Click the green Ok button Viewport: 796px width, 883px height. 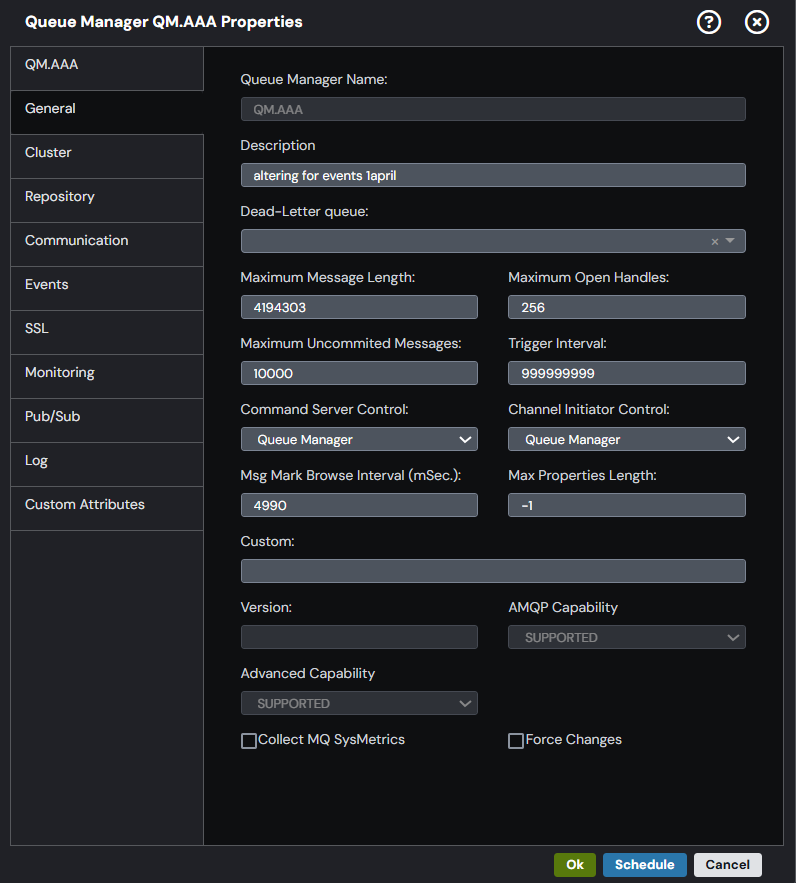point(575,864)
